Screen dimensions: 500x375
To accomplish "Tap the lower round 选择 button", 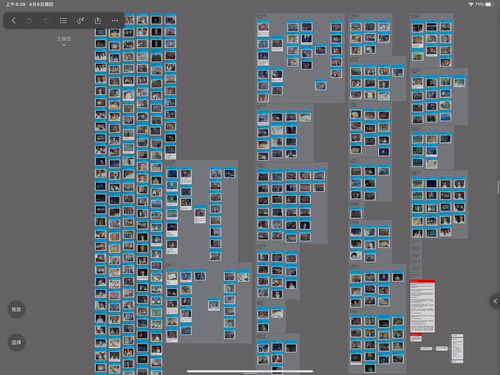I will [16, 342].
